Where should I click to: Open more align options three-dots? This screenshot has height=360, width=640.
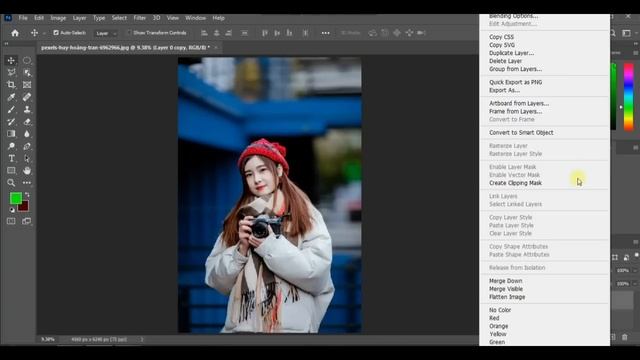(x=325, y=33)
